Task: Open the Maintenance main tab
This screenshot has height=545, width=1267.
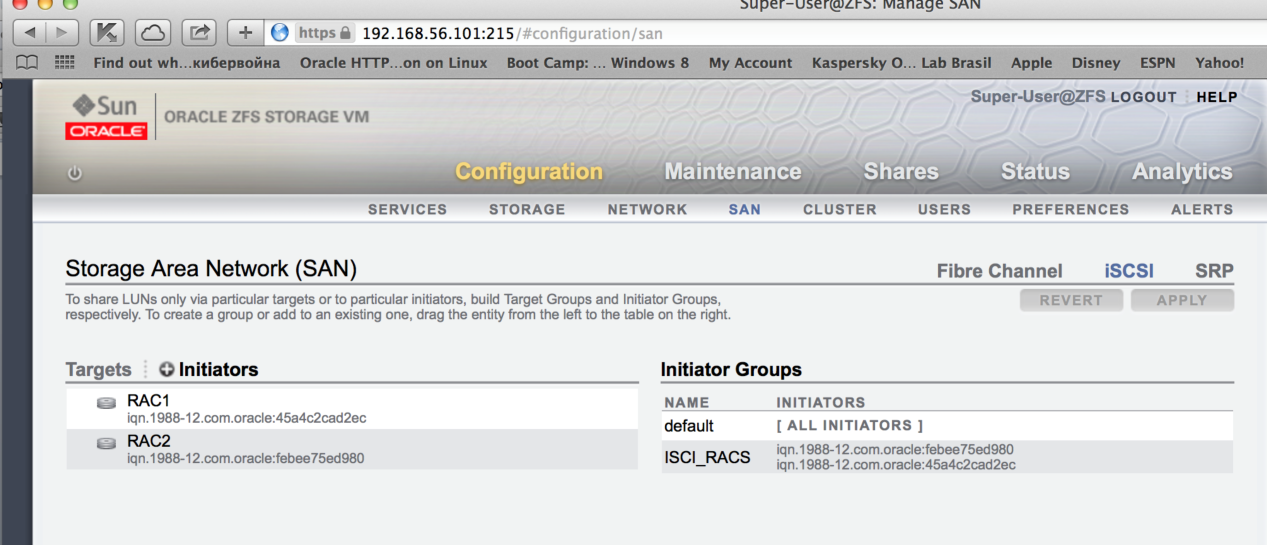Action: pyautogui.click(x=733, y=171)
